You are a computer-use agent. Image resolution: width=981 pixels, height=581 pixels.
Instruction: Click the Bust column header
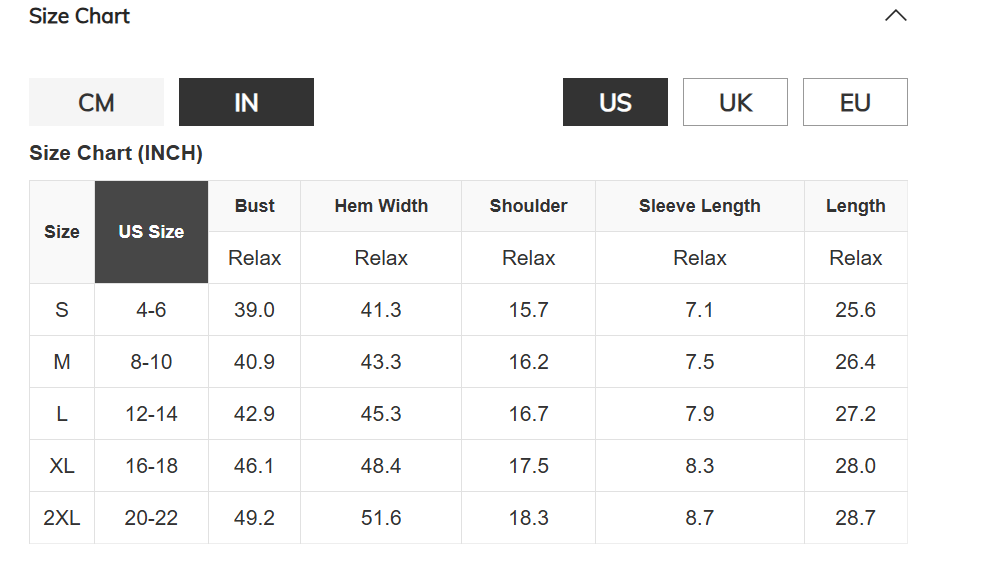(x=254, y=206)
